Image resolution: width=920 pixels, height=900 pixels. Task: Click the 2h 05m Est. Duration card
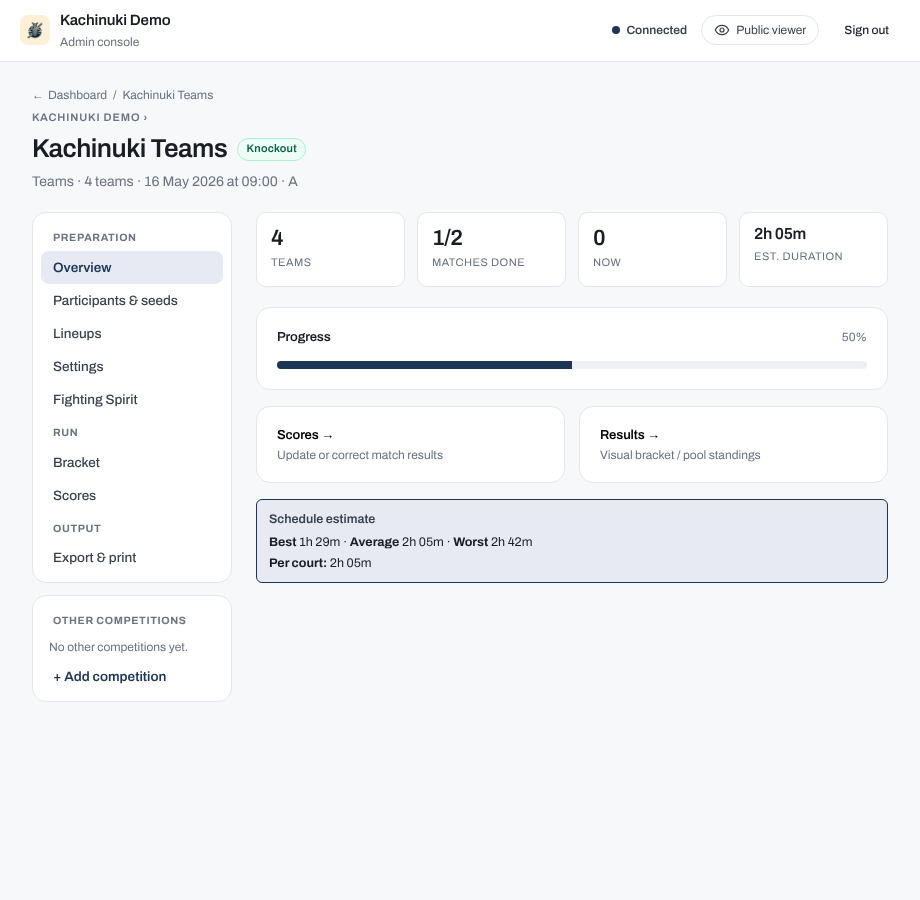click(x=813, y=249)
